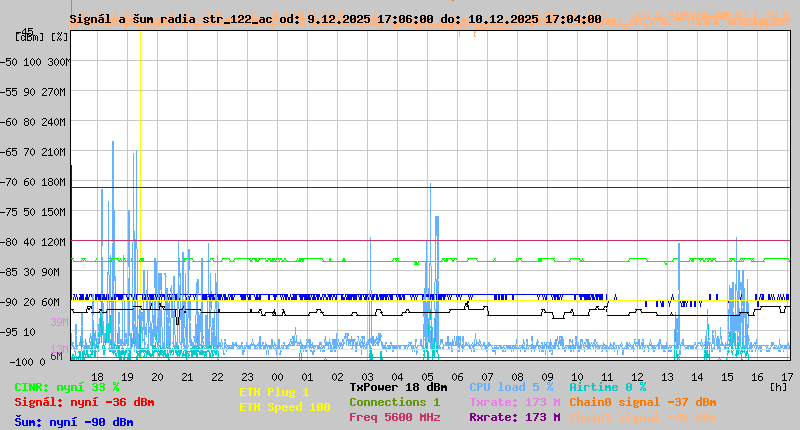Click the 'ETH Plug 1' legend label
The width and height of the screenshot is (800, 430).
click(274, 392)
